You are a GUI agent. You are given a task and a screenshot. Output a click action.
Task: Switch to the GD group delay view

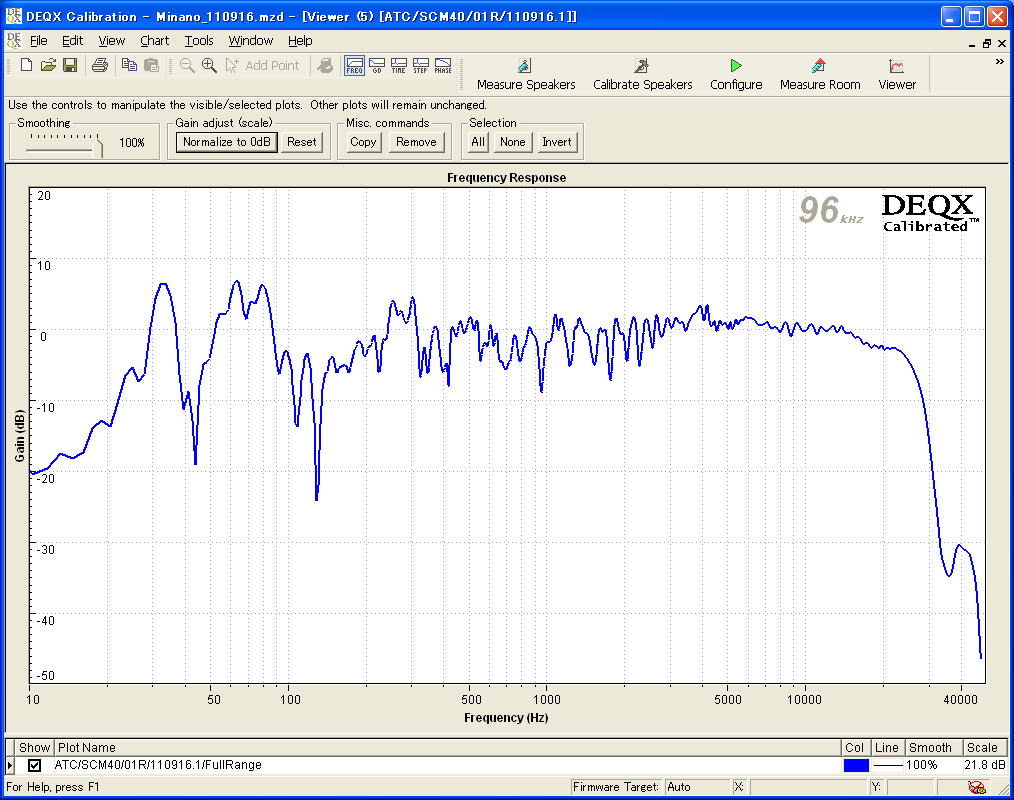pos(377,65)
